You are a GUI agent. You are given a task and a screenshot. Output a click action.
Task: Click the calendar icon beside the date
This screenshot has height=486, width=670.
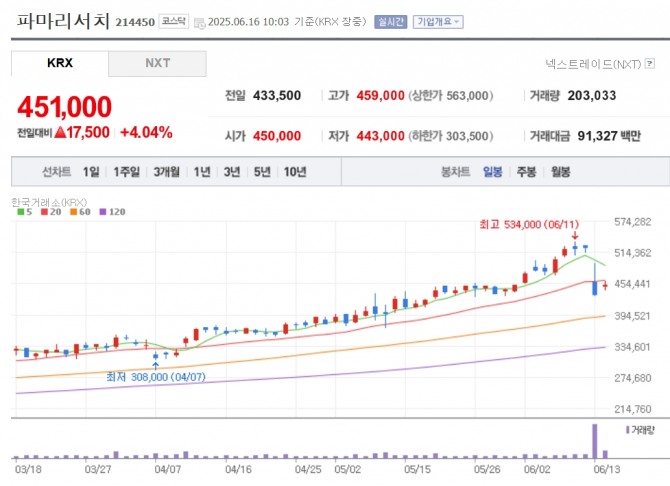[200, 23]
